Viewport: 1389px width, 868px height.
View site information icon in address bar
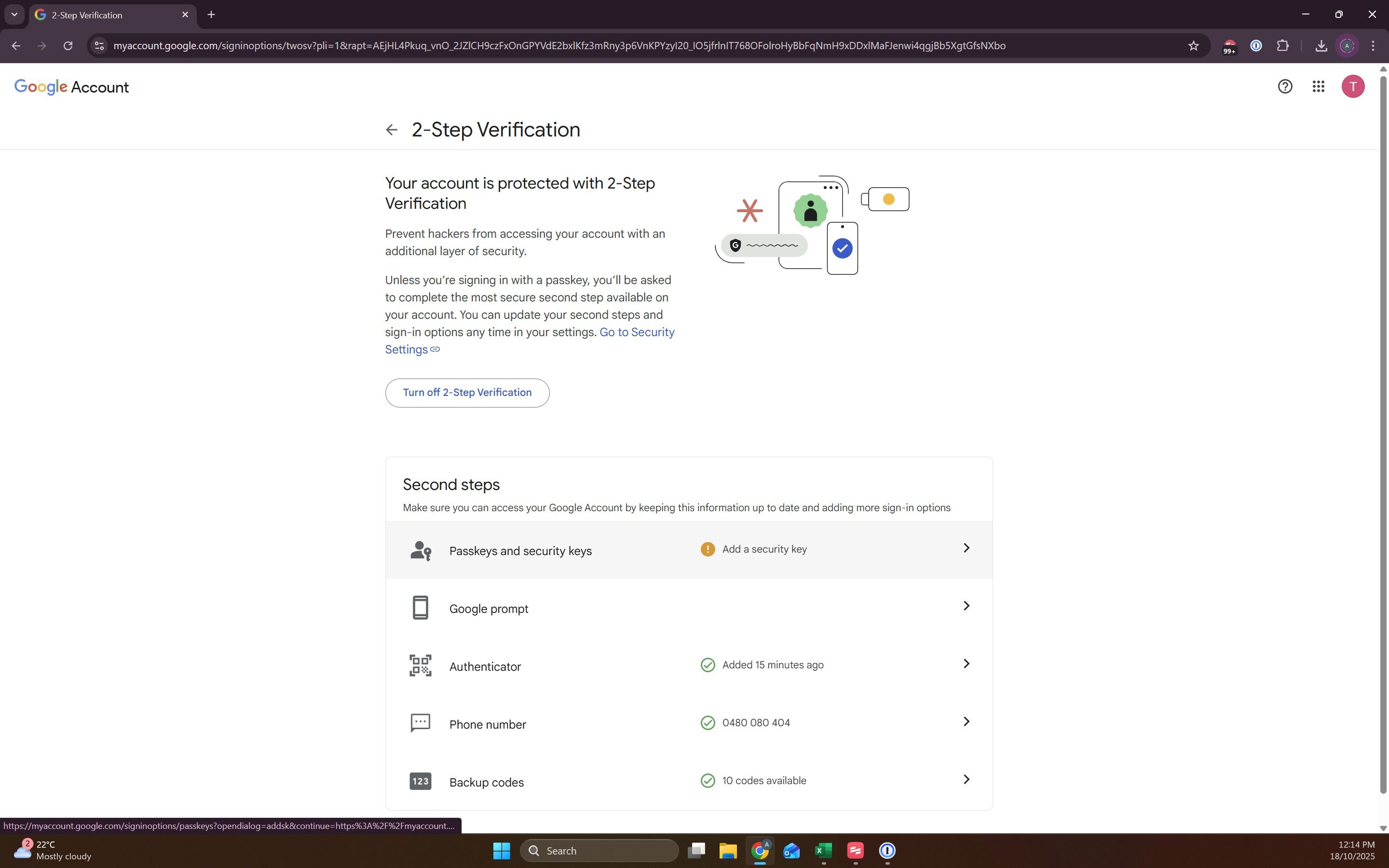click(x=99, y=46)
